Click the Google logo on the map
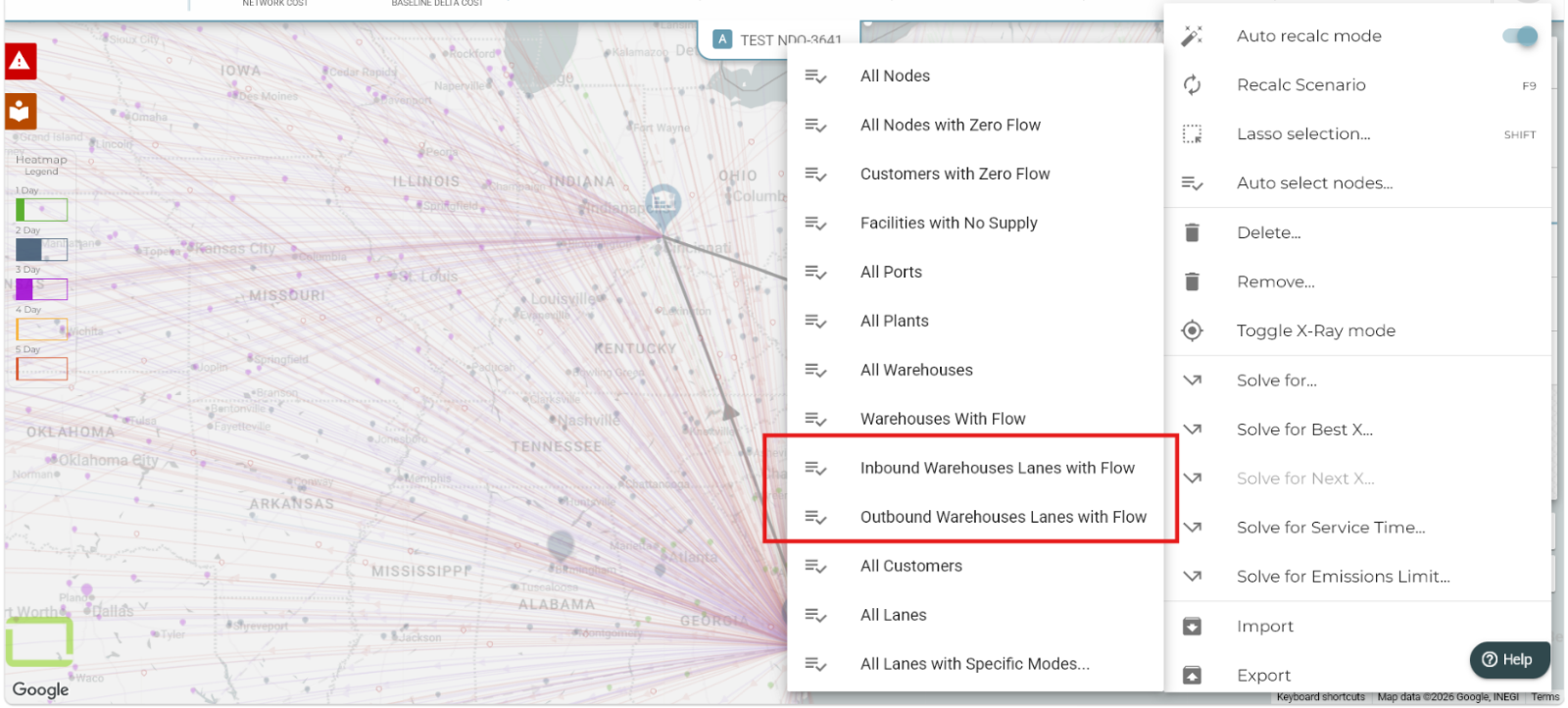This screenshot has height=708, width=1568. pyautogui.click(x=40, y=689)
